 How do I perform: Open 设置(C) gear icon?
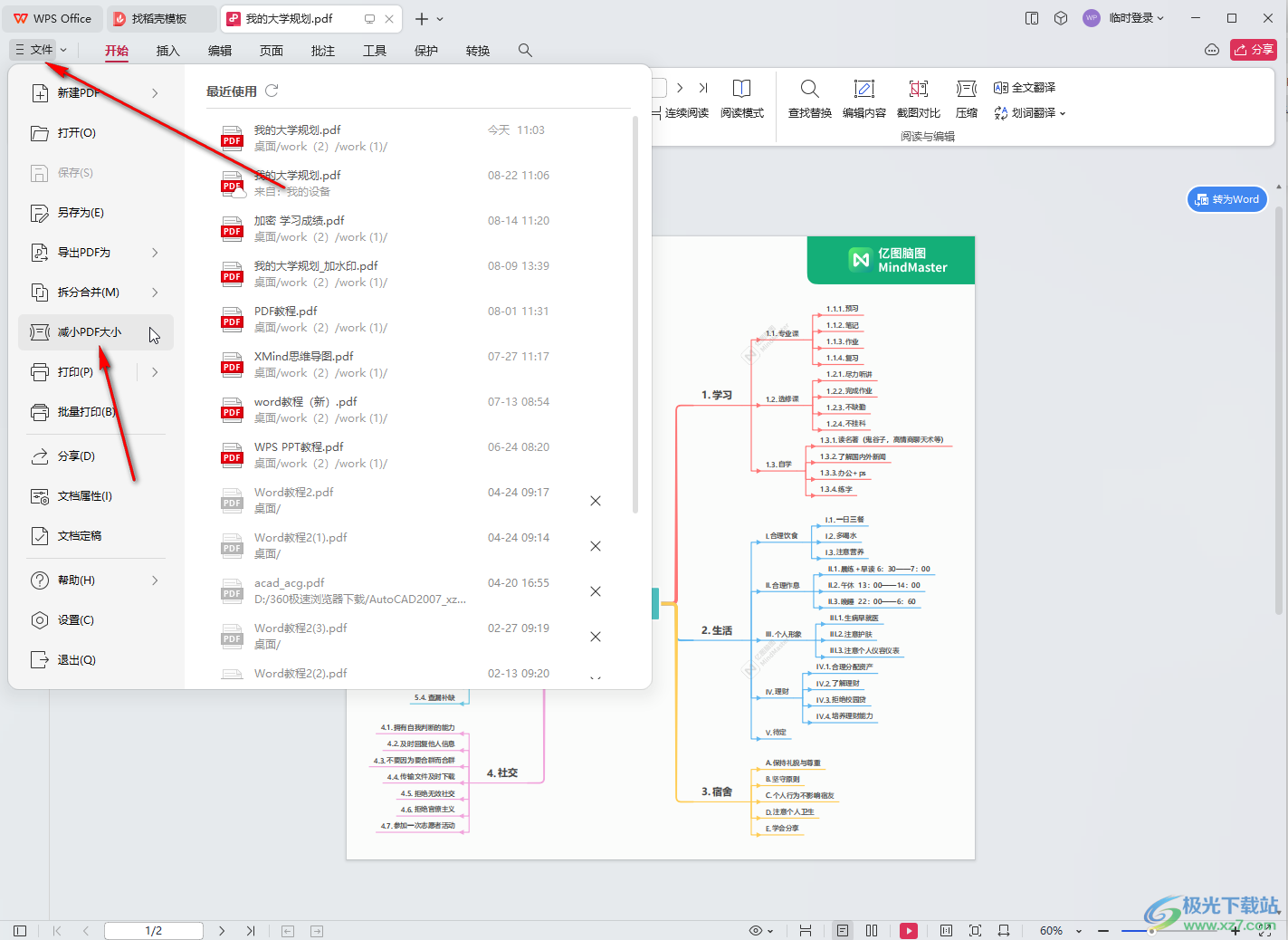[x=40, y=619]
